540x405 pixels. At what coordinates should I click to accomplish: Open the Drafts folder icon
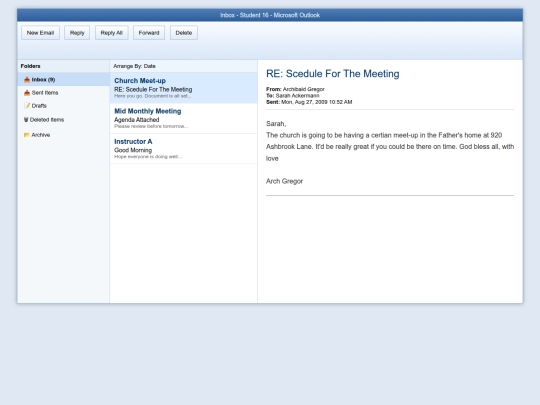27,106
